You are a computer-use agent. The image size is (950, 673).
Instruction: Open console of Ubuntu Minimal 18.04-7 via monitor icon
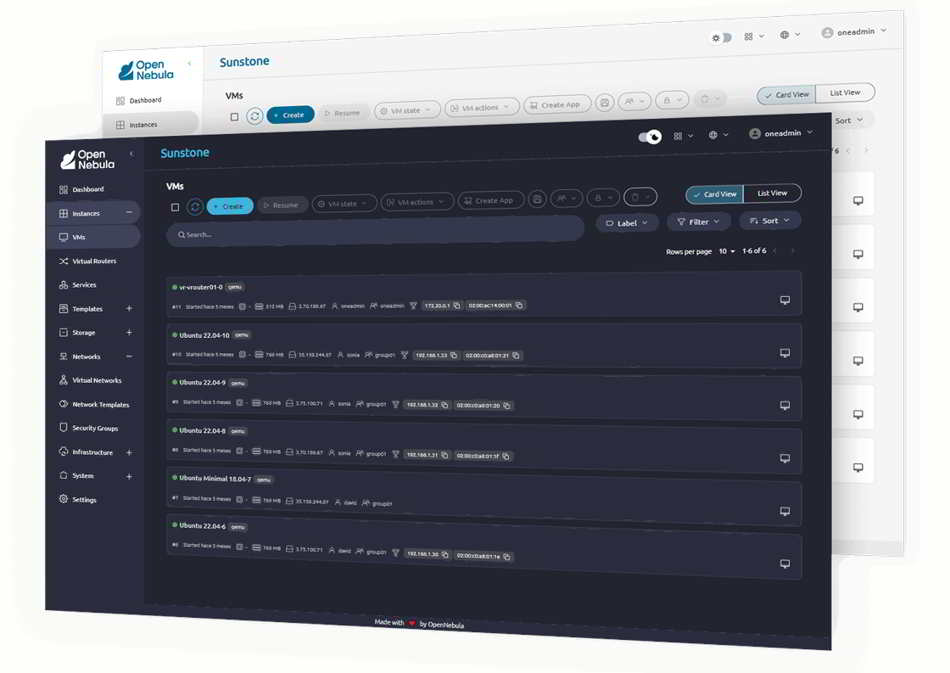click(785, 511)
